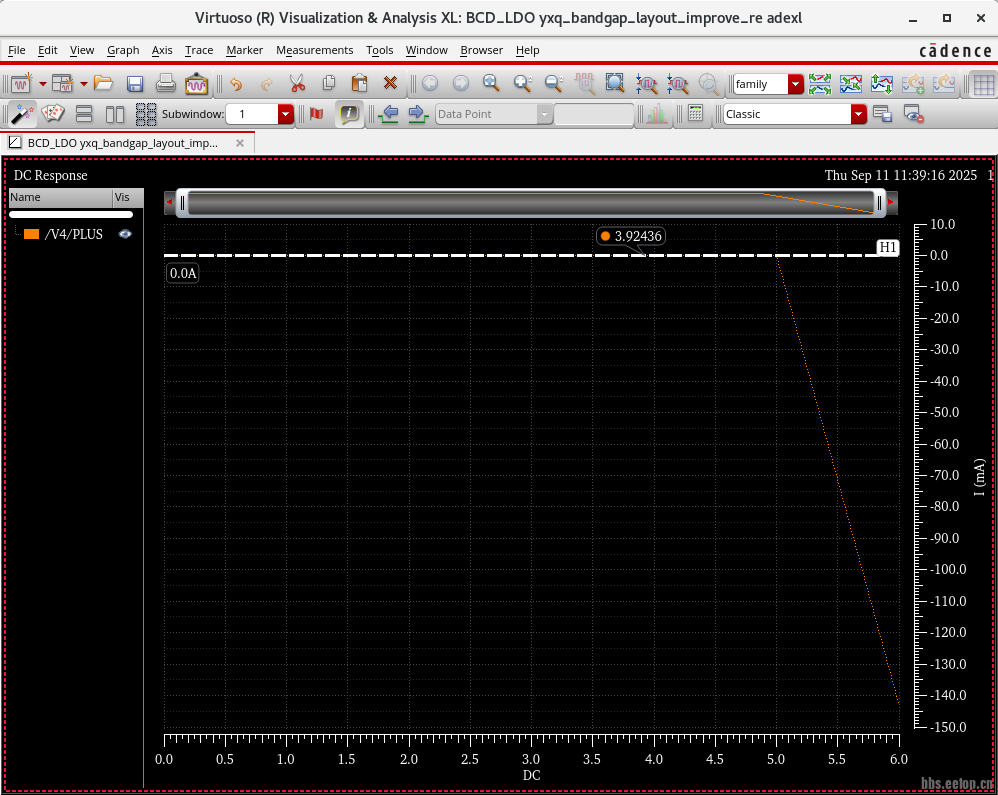Open a file with the folder icon
Viewport: 998px width, 795px height.
[103, 83]
